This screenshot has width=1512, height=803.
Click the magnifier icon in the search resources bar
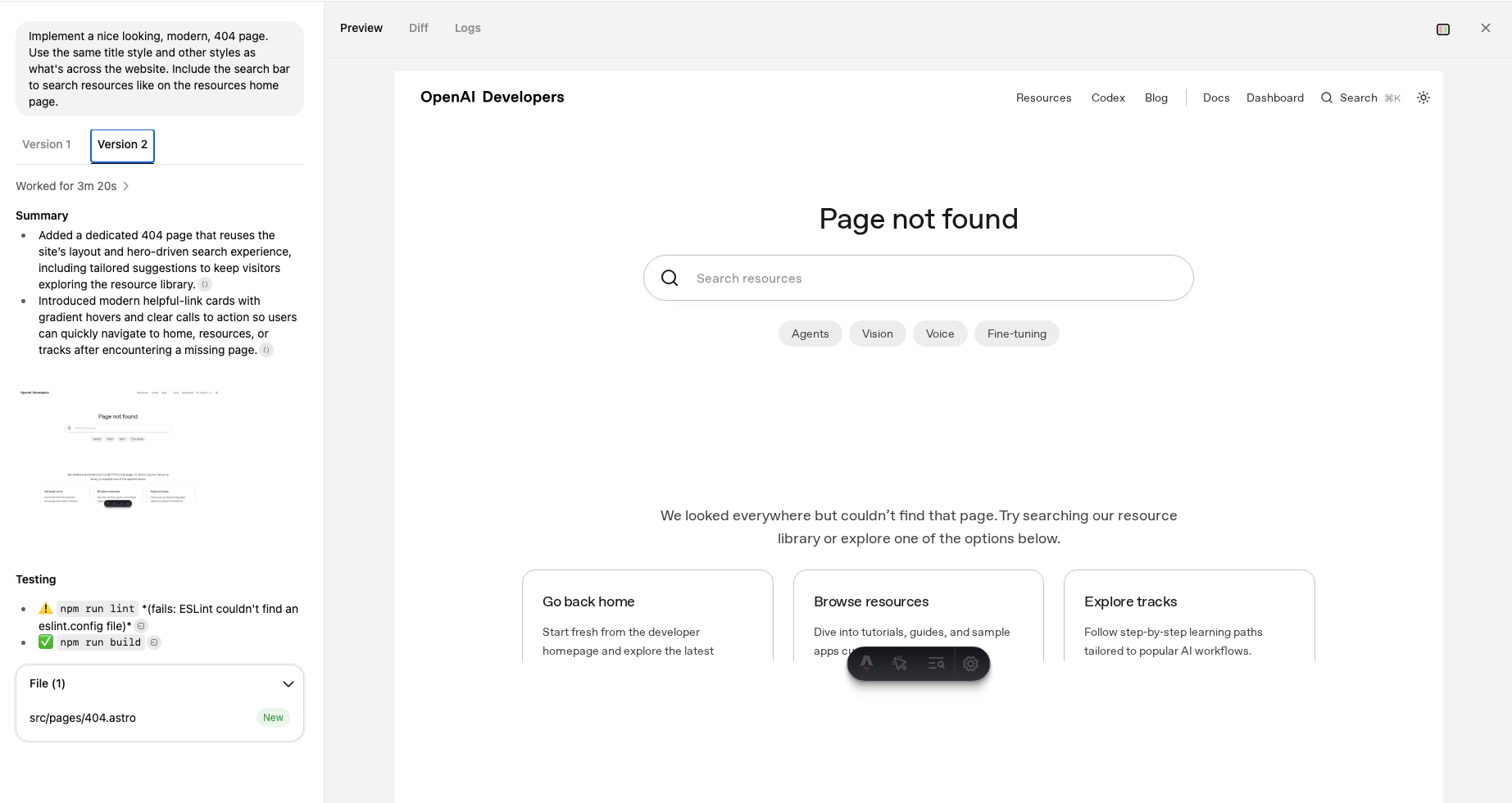coord(670,279)
